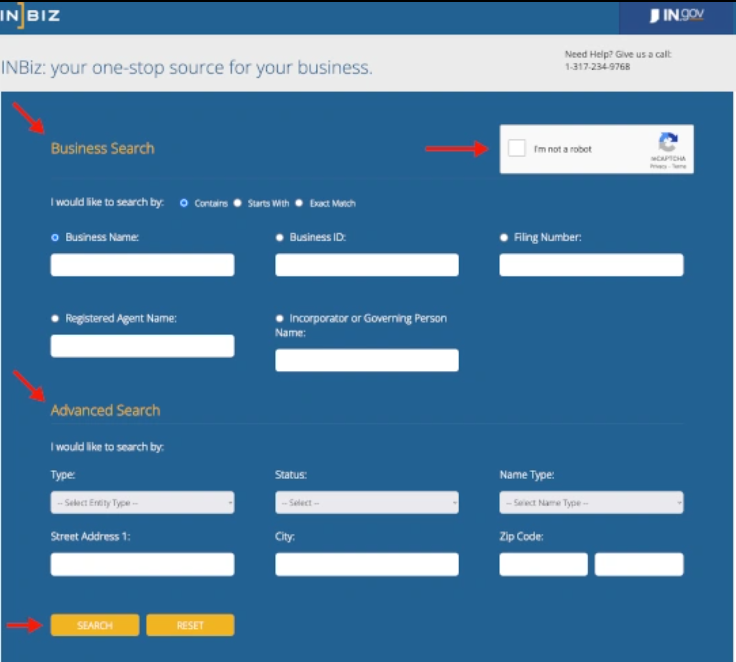Select the Starts With radio button
Viewport: 736px width, 662px height.
coord(238,203)
